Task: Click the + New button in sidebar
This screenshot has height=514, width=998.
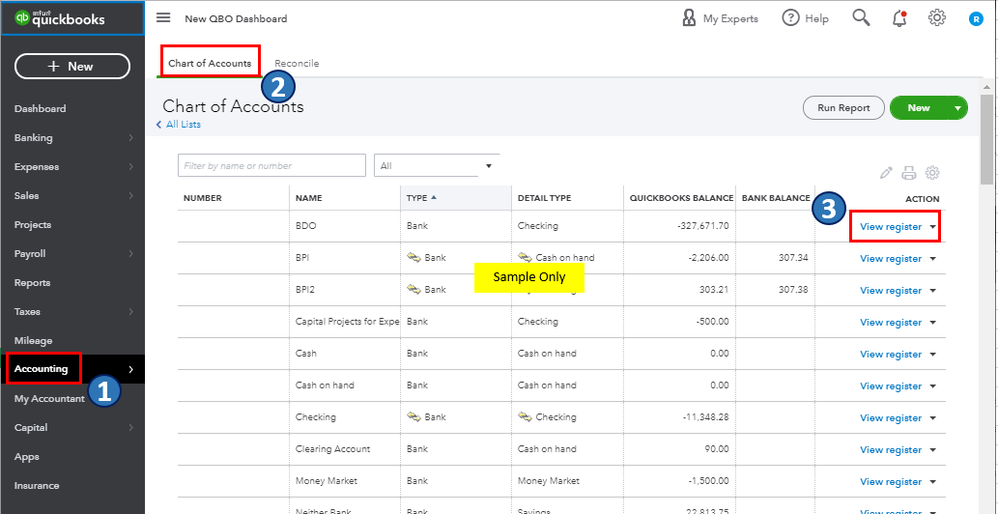Action: 72,66
